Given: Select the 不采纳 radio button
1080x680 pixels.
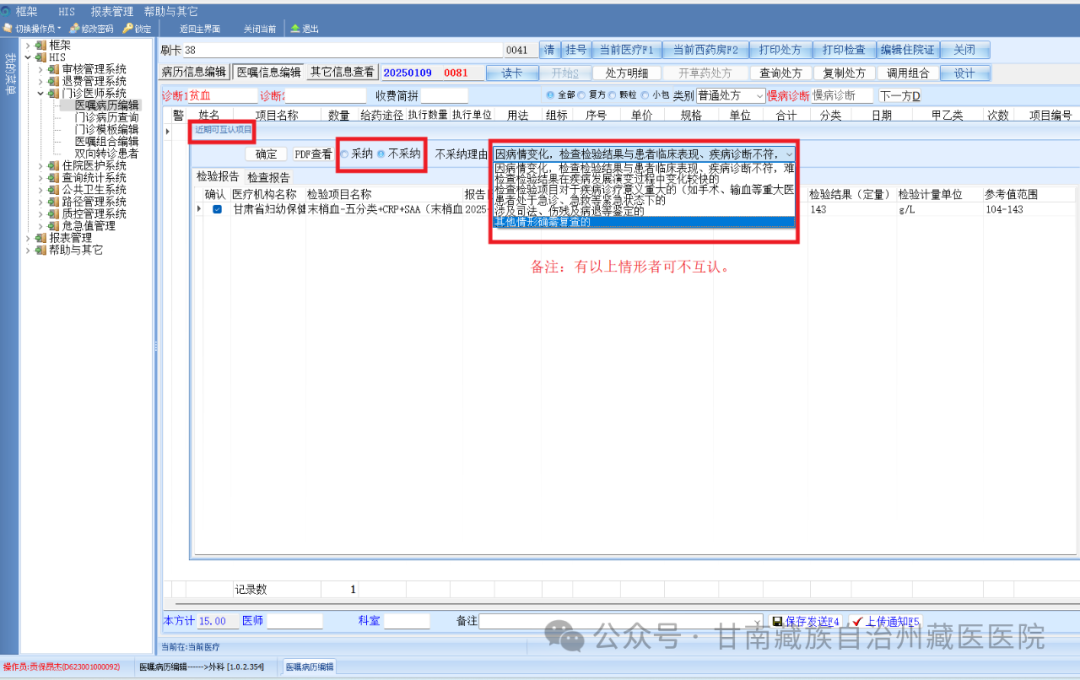Looking at the screenshot, I should tap(381, 155).
